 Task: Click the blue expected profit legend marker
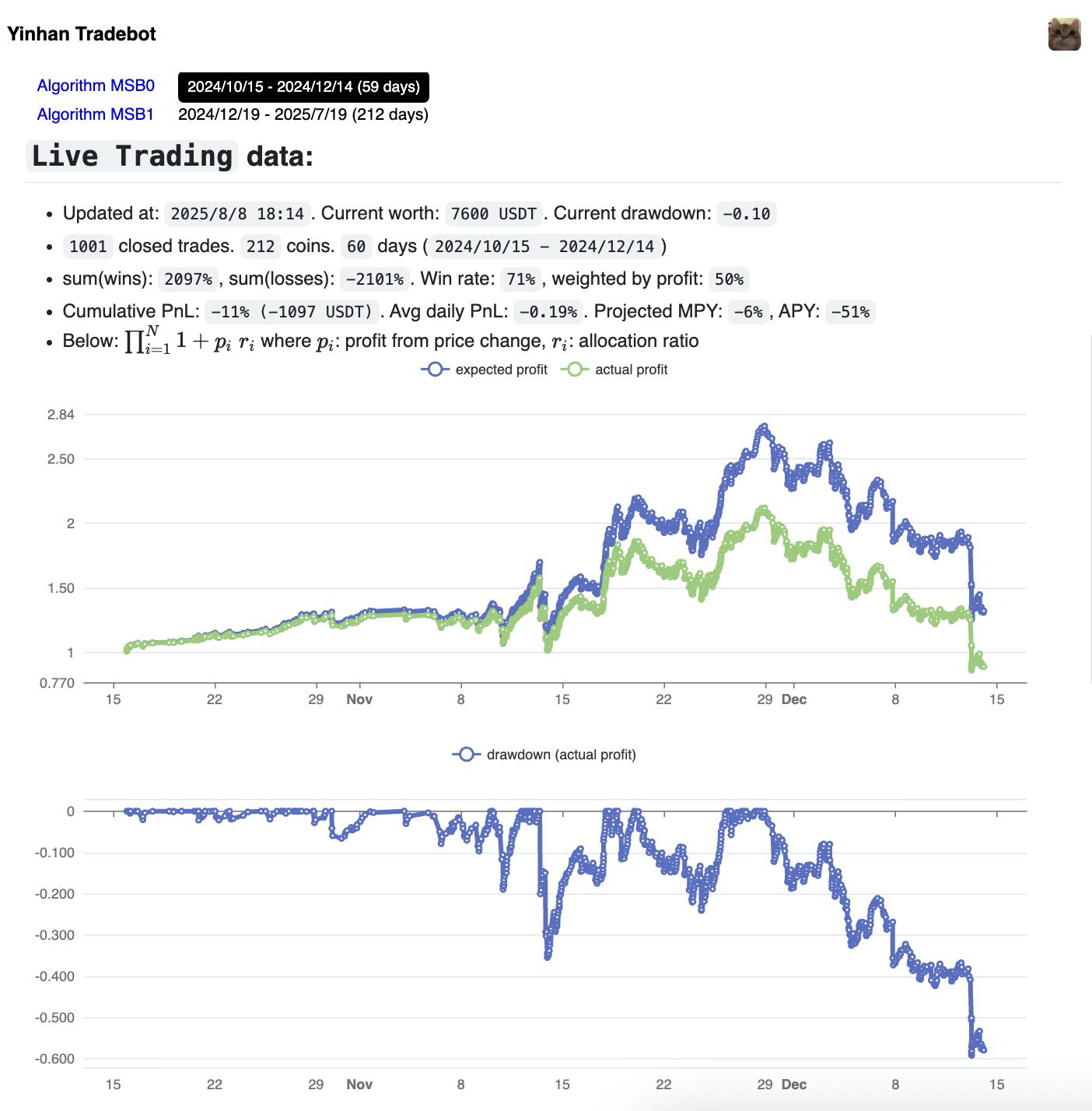click(435, 370)
